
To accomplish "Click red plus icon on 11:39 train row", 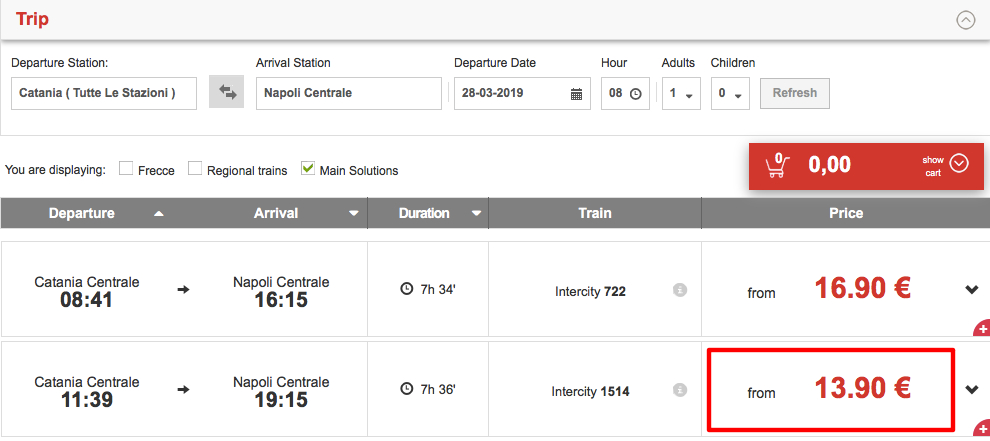I will tap(981, 429).
